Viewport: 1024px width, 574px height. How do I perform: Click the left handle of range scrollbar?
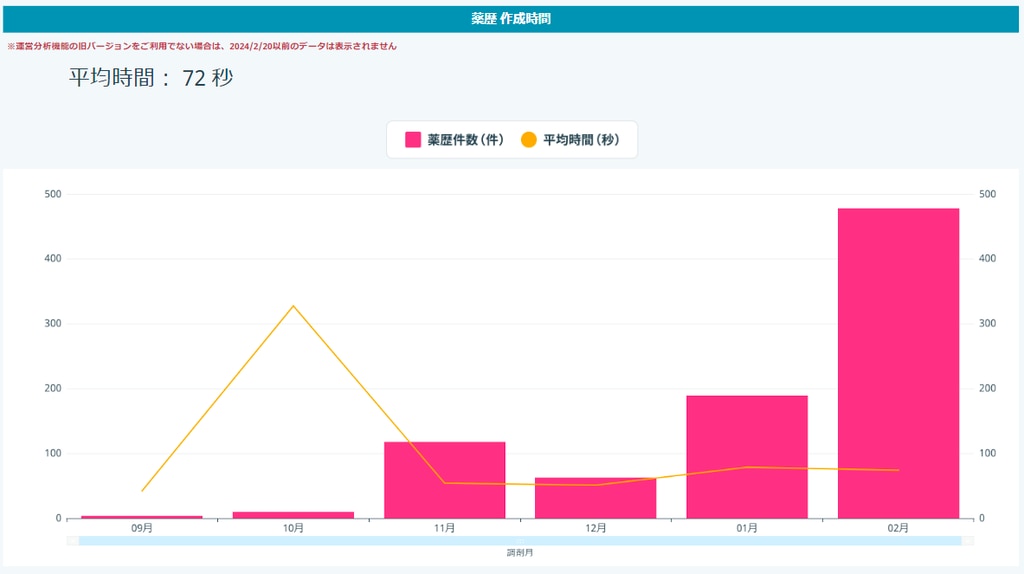click(73, 541)
